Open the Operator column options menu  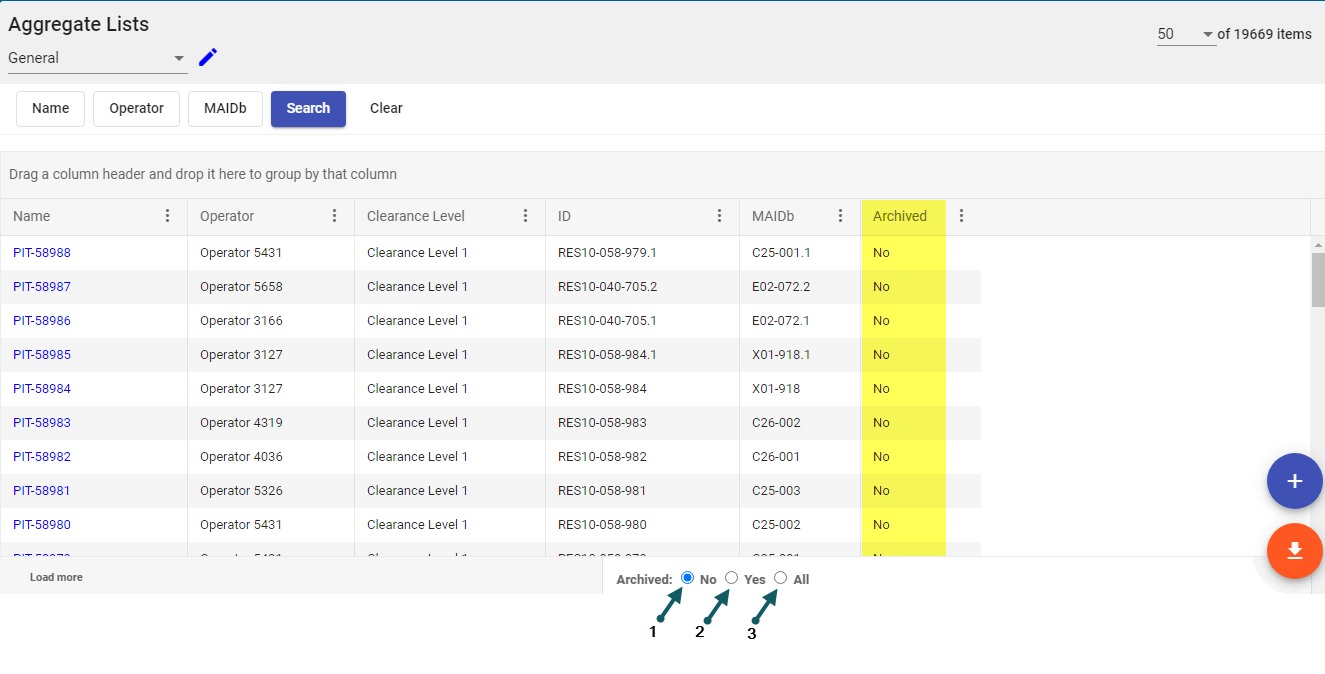click(335, 216)
